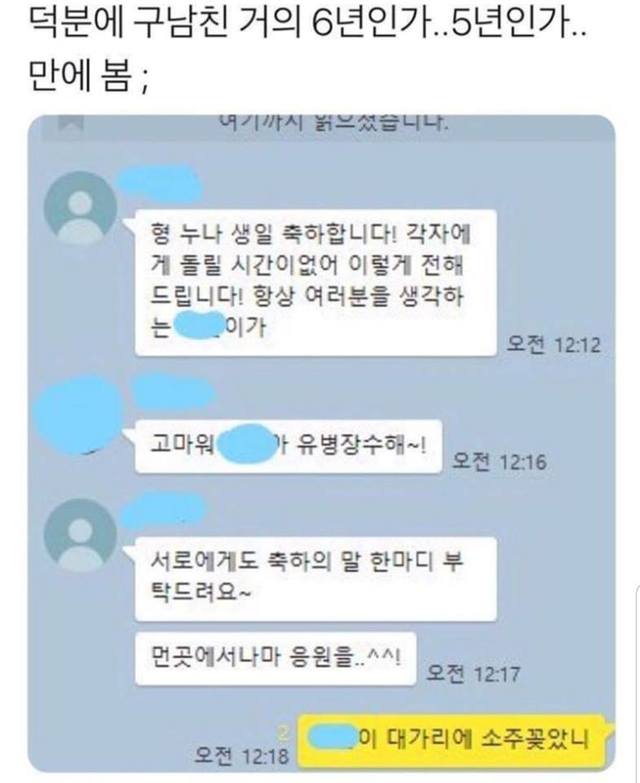Click the 고마워 유병장수해 reply bubble
Viewport: 640px width, 783px height.
(289, 446)
